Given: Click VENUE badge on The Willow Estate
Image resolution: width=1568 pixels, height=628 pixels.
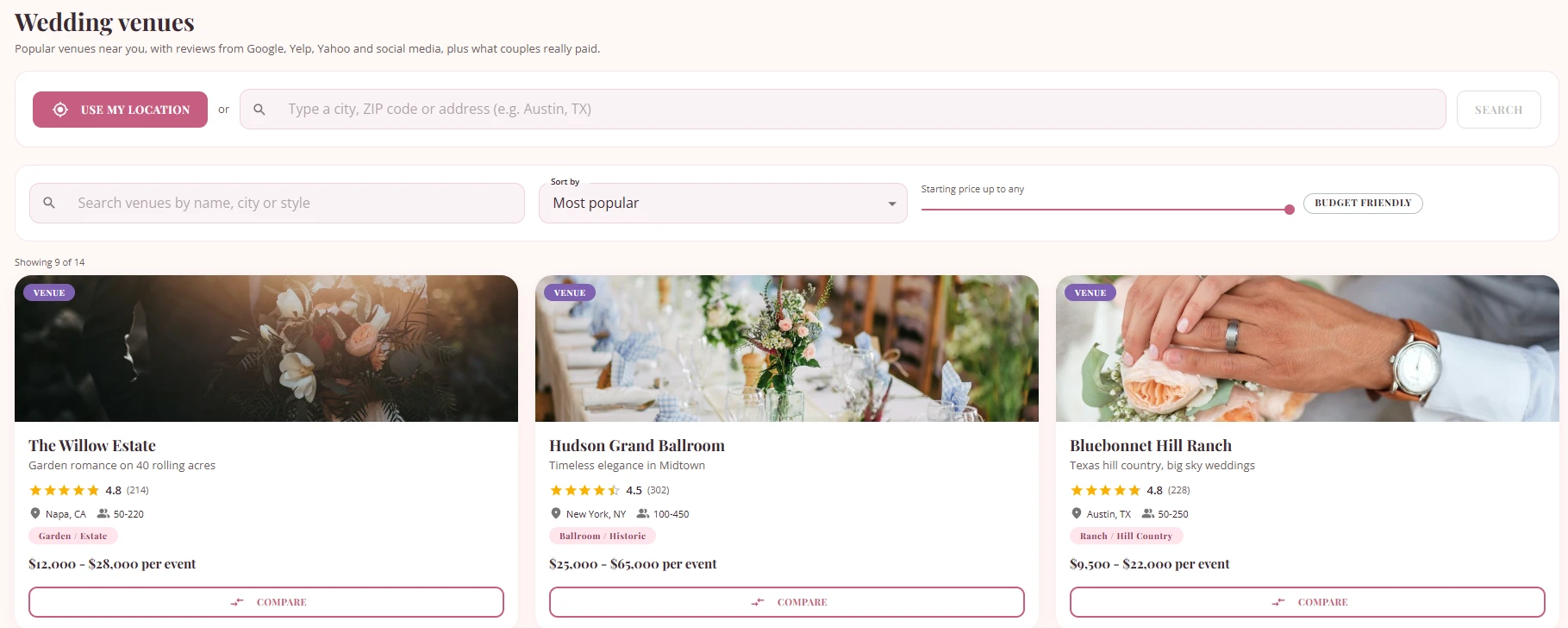Looking at the screenshot, I should 49,292.
